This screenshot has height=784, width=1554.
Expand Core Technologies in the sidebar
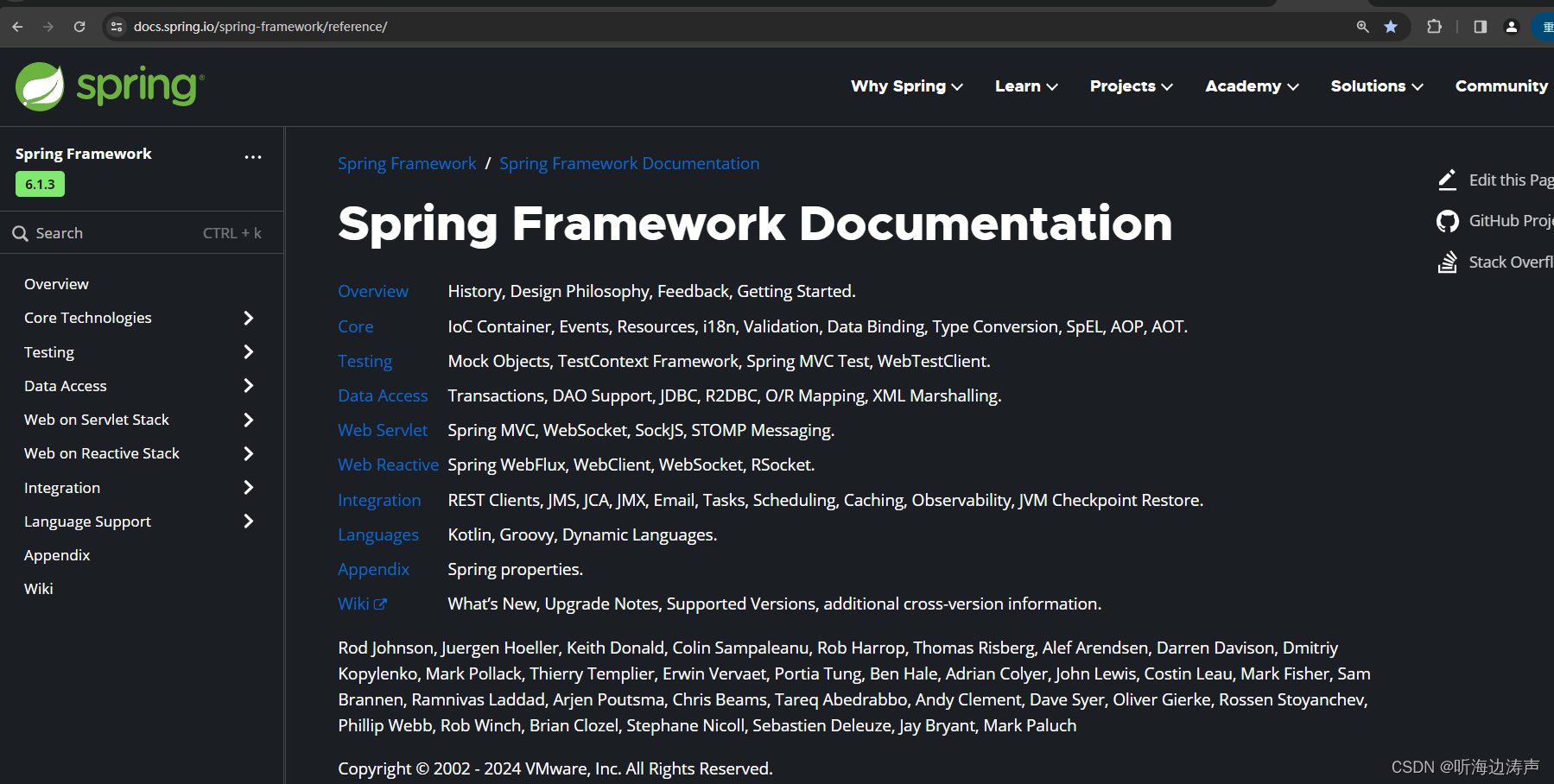point(249,318)
